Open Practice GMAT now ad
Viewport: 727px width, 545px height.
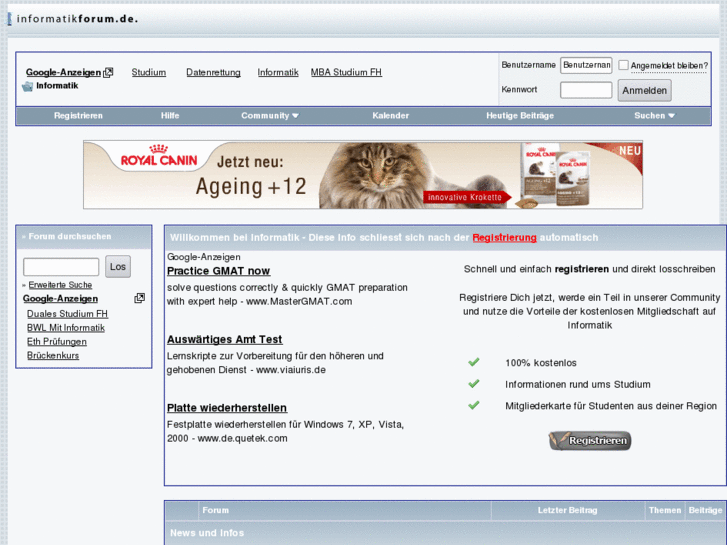click(x=218, y=271)
